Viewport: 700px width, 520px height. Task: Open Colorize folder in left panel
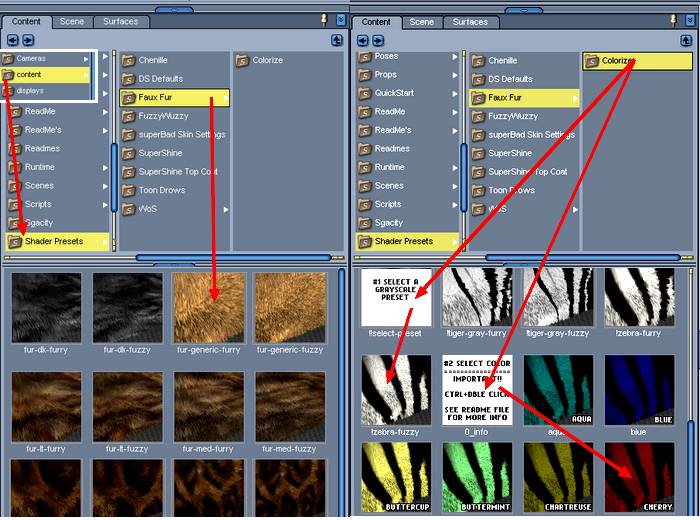click(288, 60)
